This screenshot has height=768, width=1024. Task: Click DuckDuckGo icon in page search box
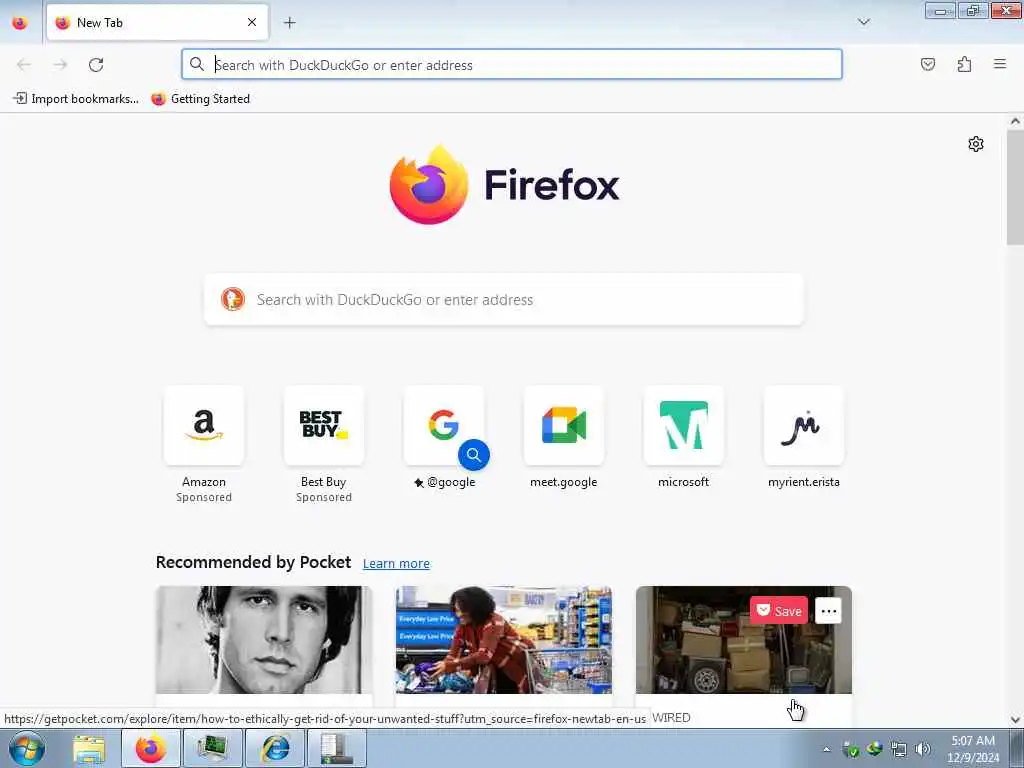[x=232, y=299]
